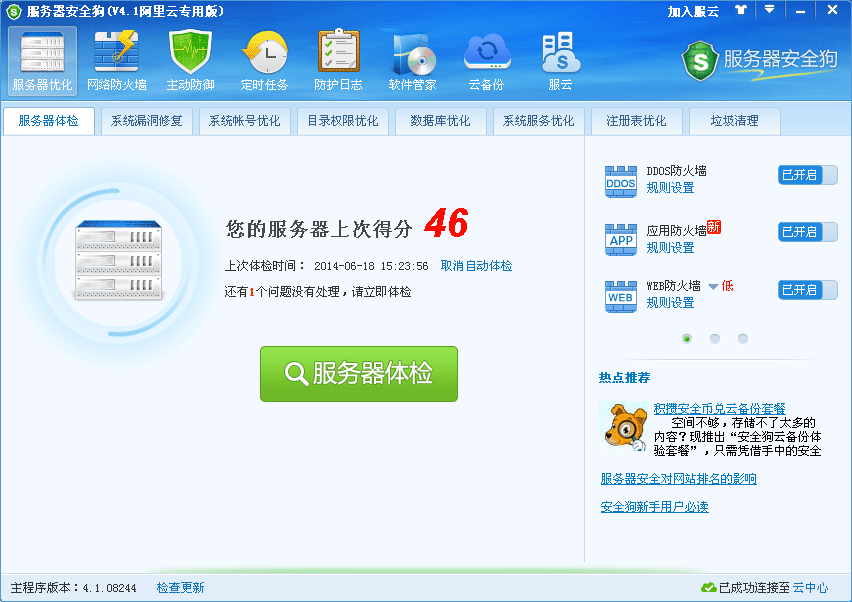Open 安全狗新手用户必读 link
852x602 pixels.
coord(654,507)
